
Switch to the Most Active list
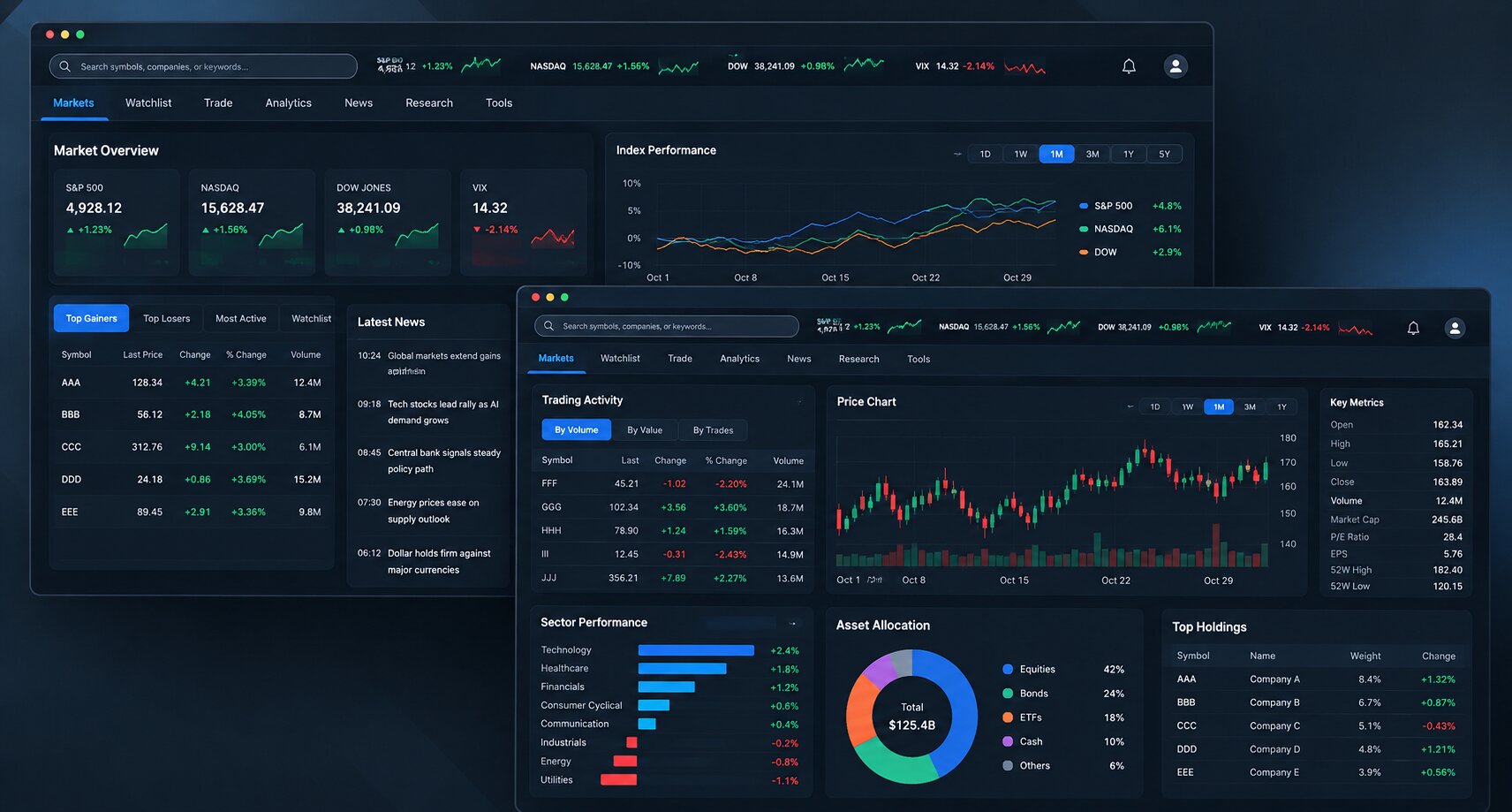coord(241,318)
